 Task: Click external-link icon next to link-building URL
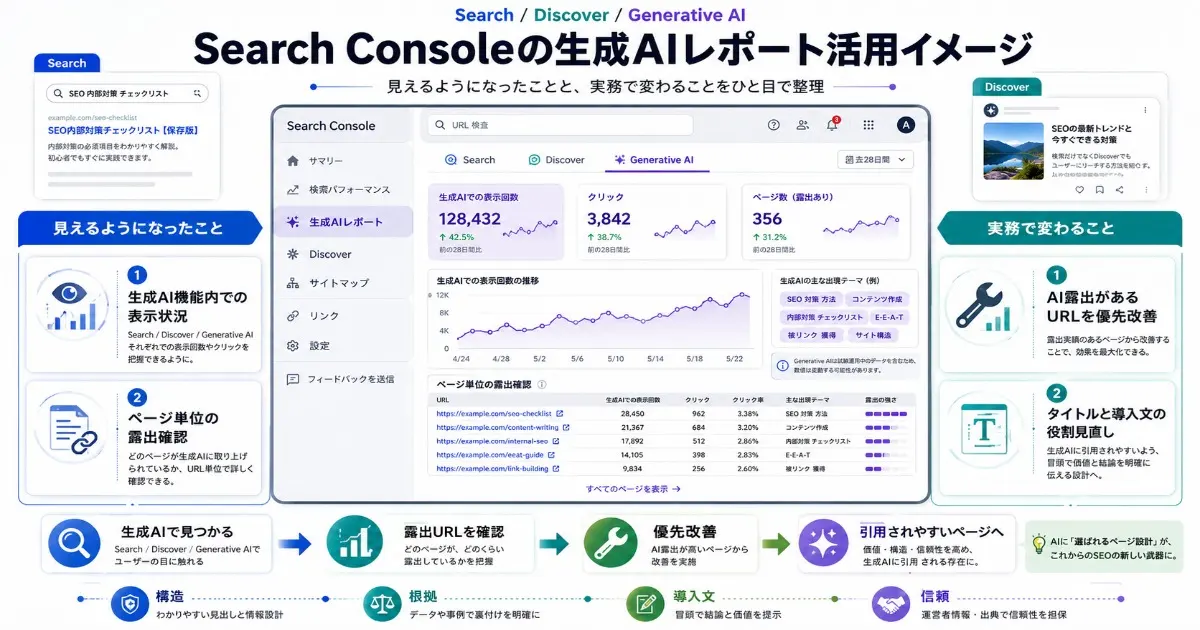[556, 468]
